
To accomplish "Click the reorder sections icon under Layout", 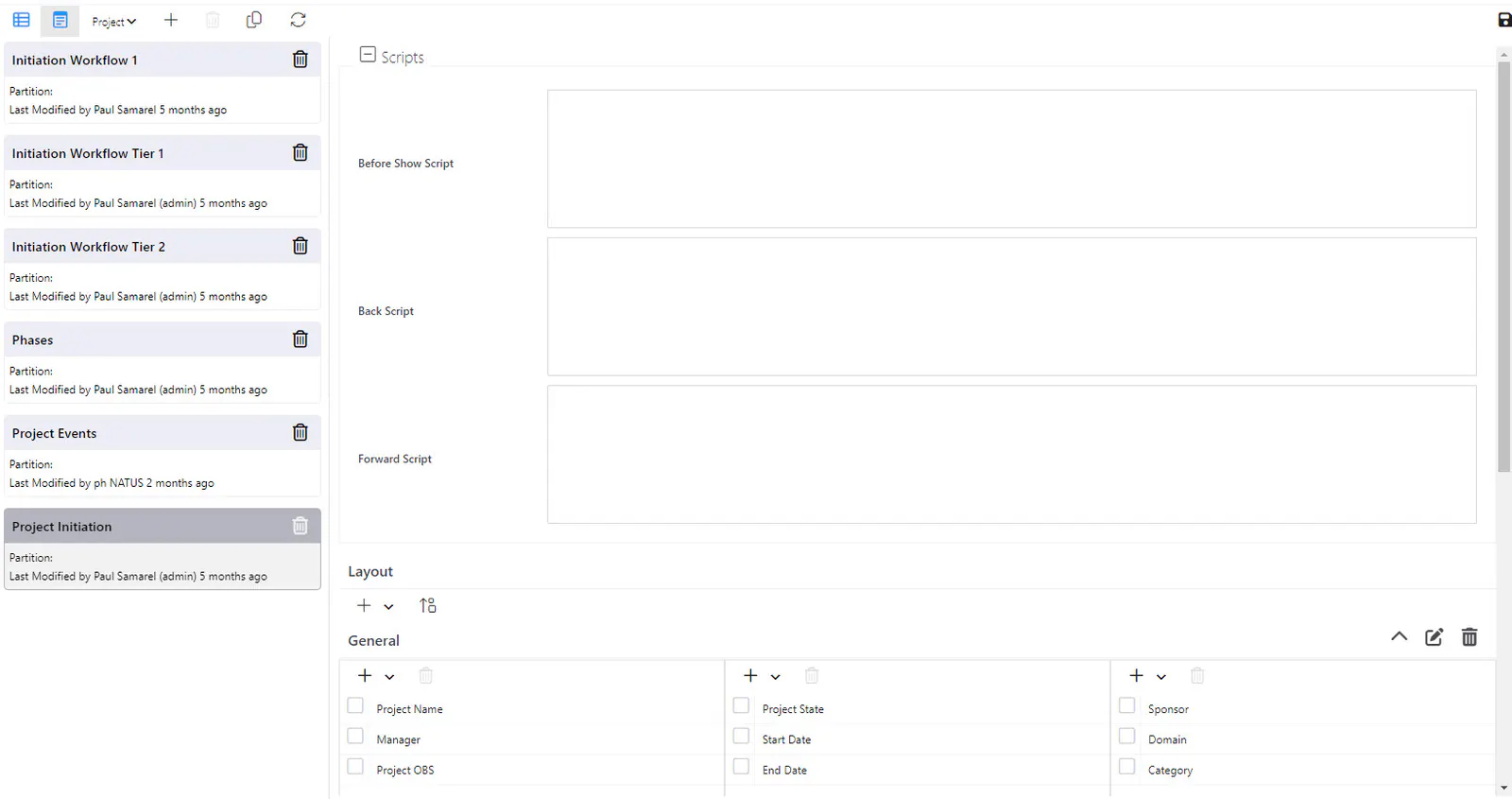I will (x=428, y=605).
